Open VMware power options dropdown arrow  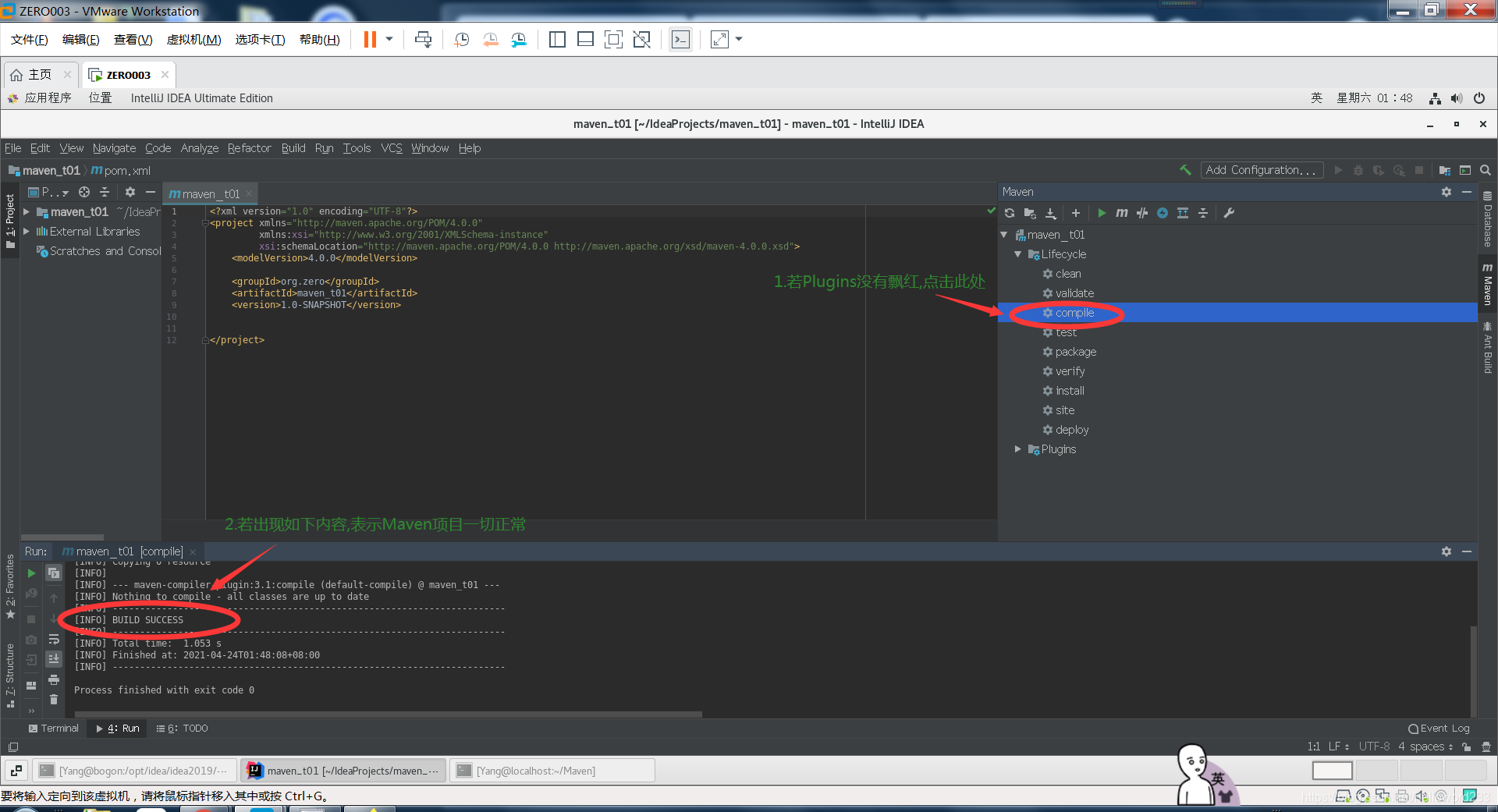coord(389,39)
